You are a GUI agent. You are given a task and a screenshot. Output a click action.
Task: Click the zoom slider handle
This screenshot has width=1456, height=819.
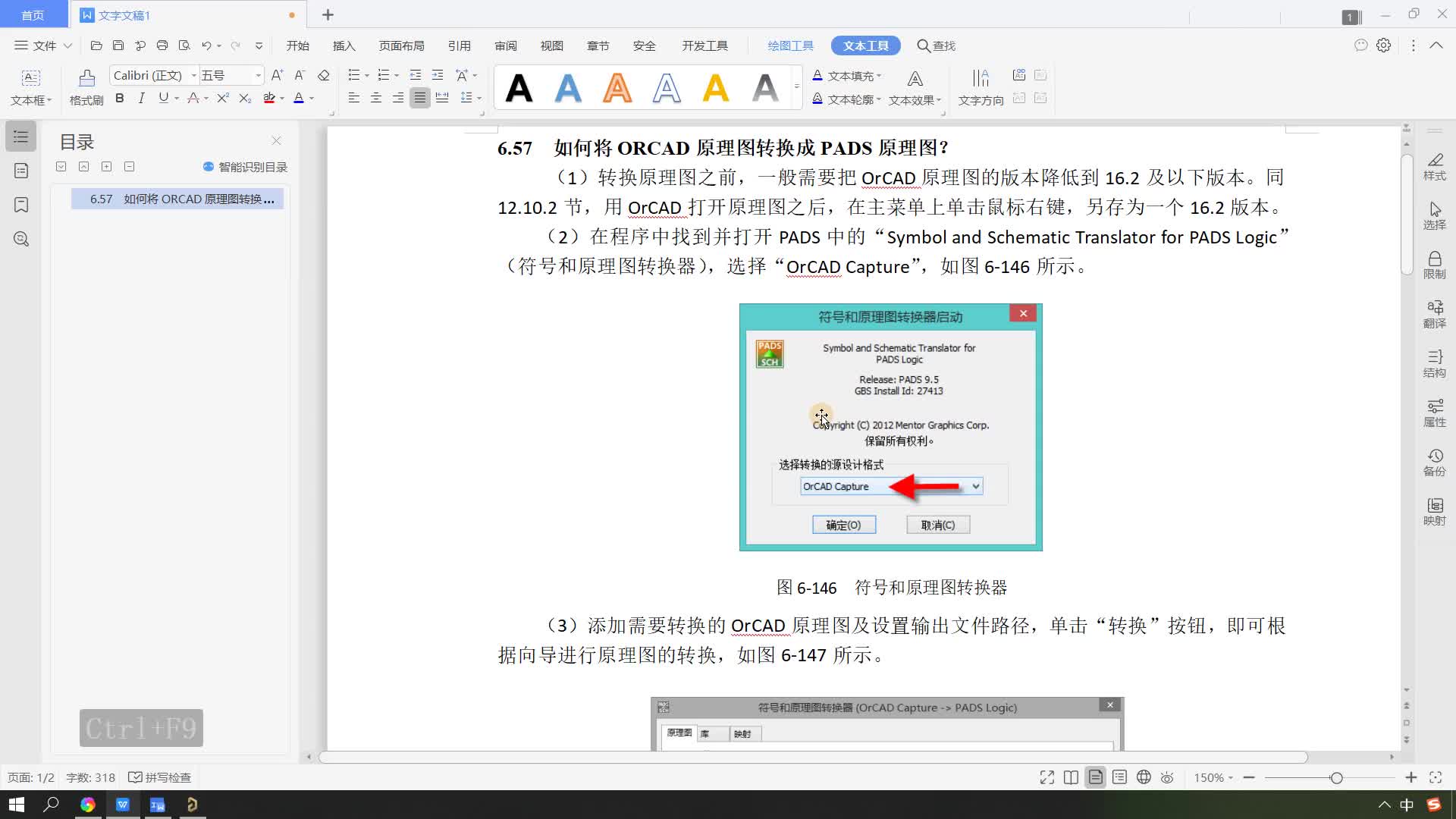coord(1336,777)
